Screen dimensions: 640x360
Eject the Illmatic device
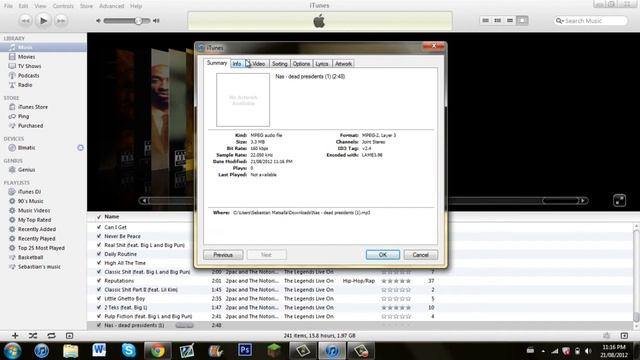coord(80,148)
